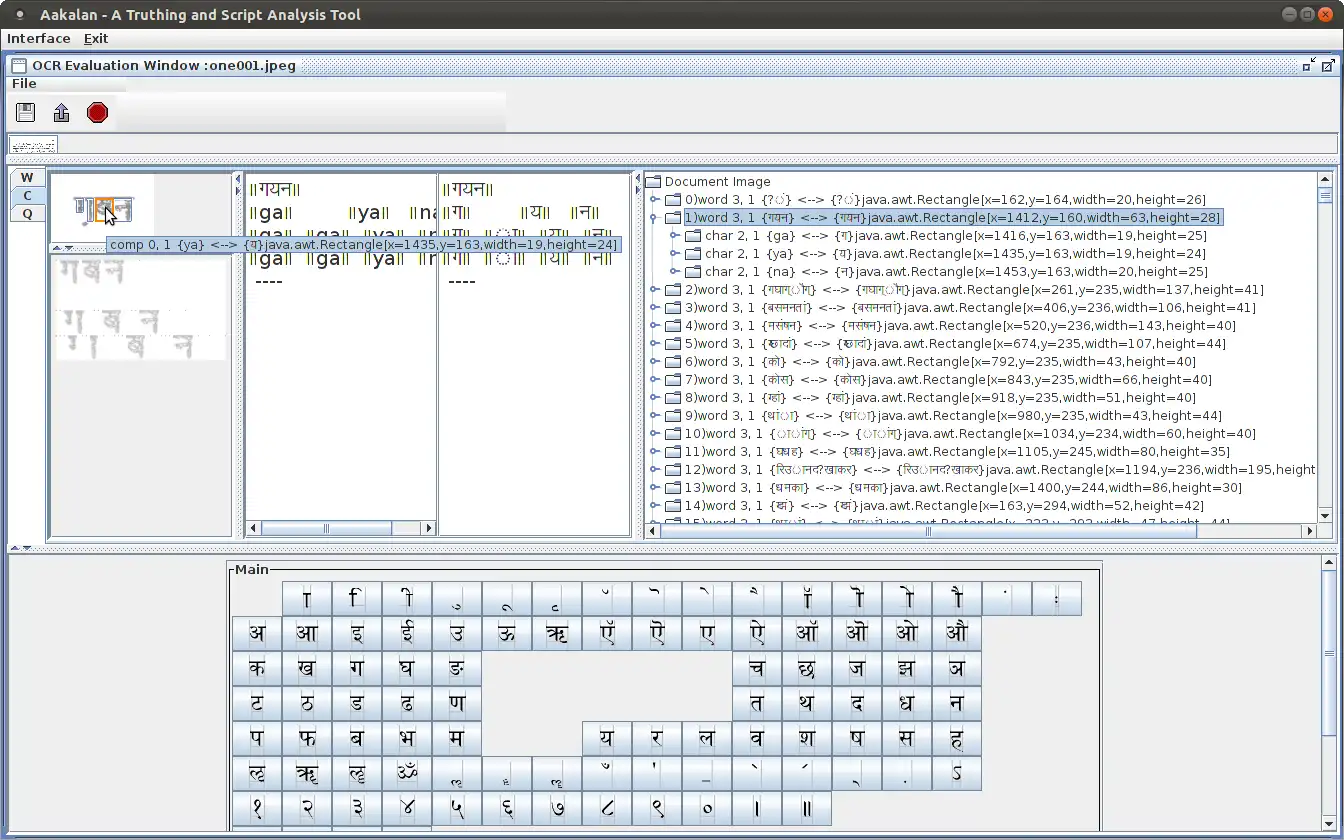This screenshot has width=1344, height=840.
Task: Click the न consonant key
Action: click(x=957, y=703)
